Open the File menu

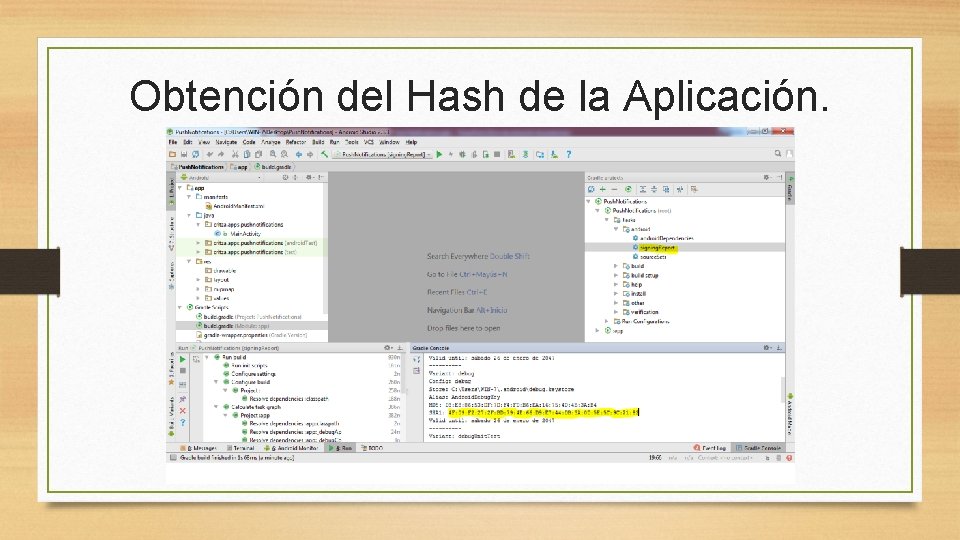pos(173,142)
